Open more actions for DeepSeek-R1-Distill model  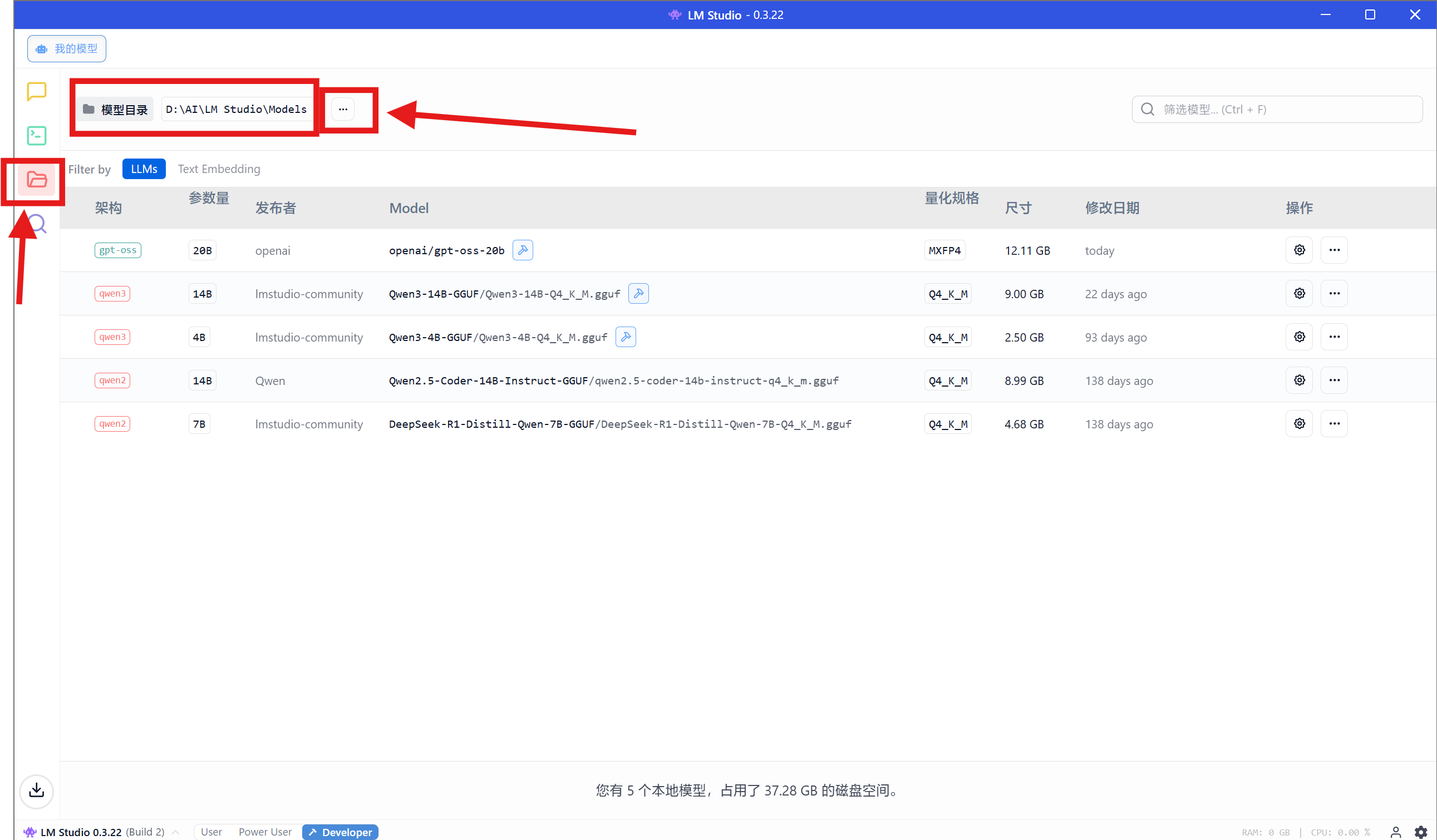click(x=1334, y=423)
